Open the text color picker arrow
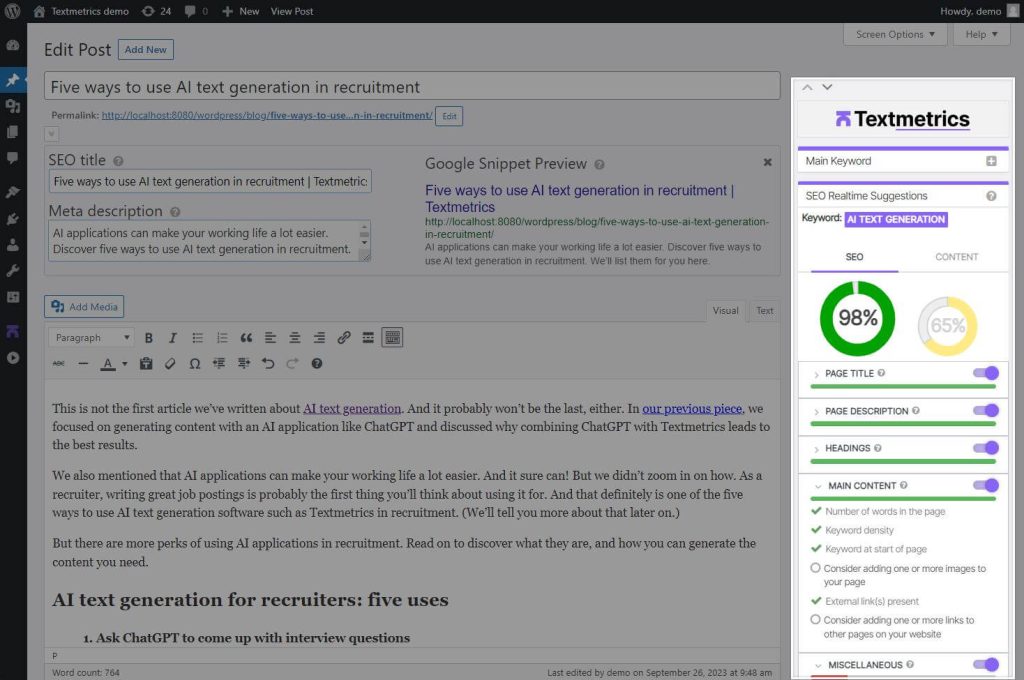1024x680 pixels. click(x=124, y=364)
